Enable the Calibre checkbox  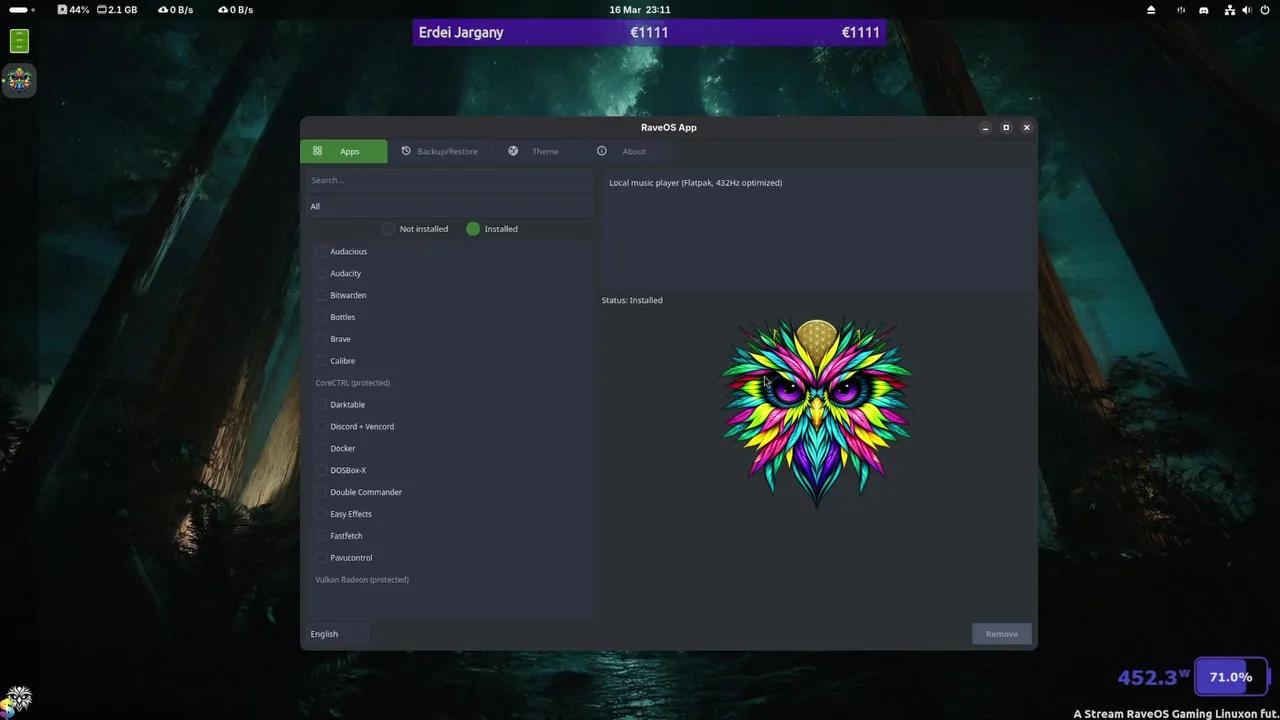tap(321, 362)
